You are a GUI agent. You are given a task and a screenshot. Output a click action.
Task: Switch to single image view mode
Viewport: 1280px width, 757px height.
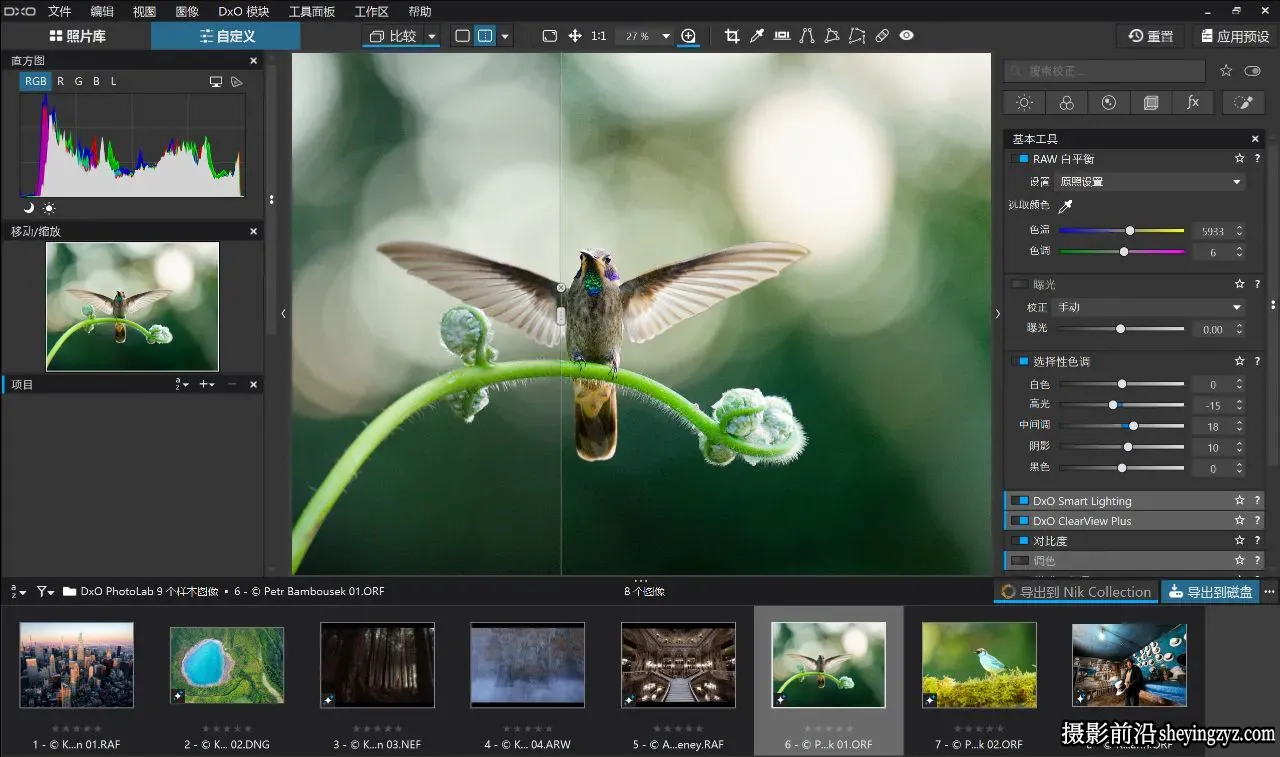point(462,36)
